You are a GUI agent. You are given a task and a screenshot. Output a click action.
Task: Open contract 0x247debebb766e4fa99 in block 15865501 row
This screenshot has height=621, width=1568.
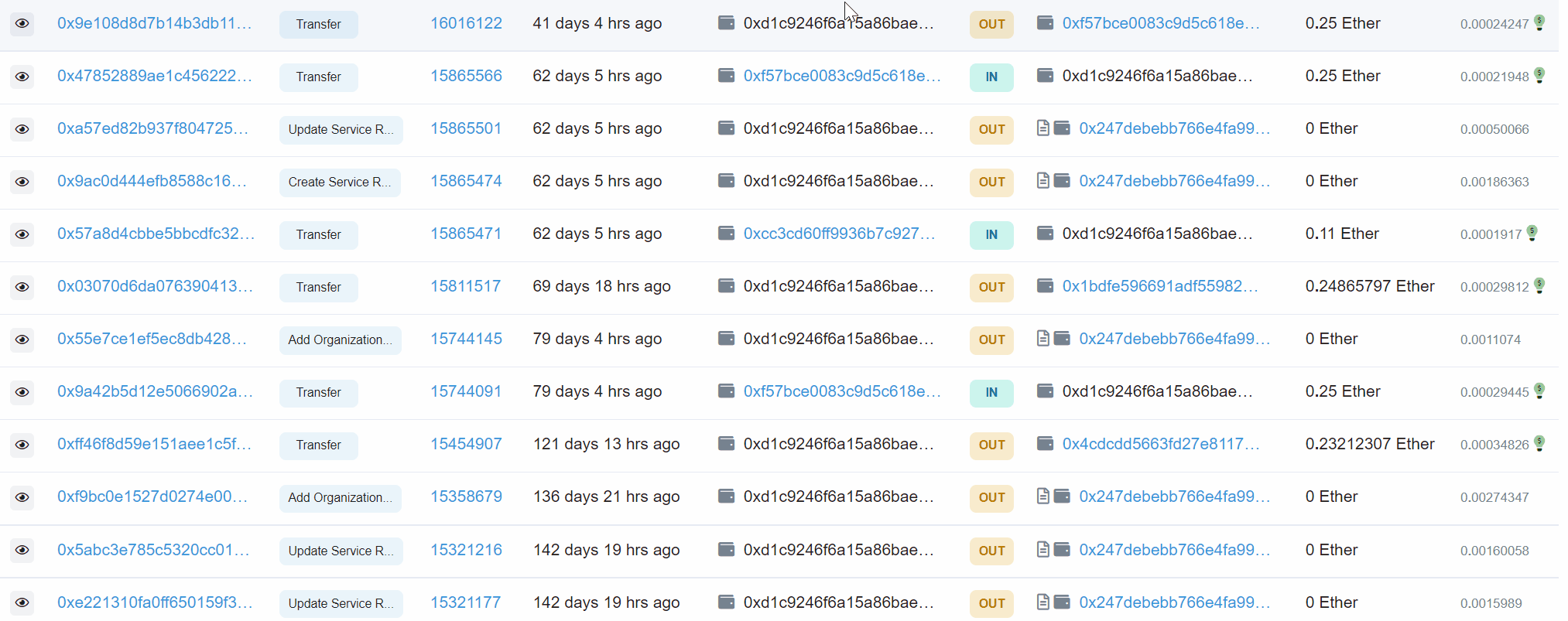(1175, 128)
